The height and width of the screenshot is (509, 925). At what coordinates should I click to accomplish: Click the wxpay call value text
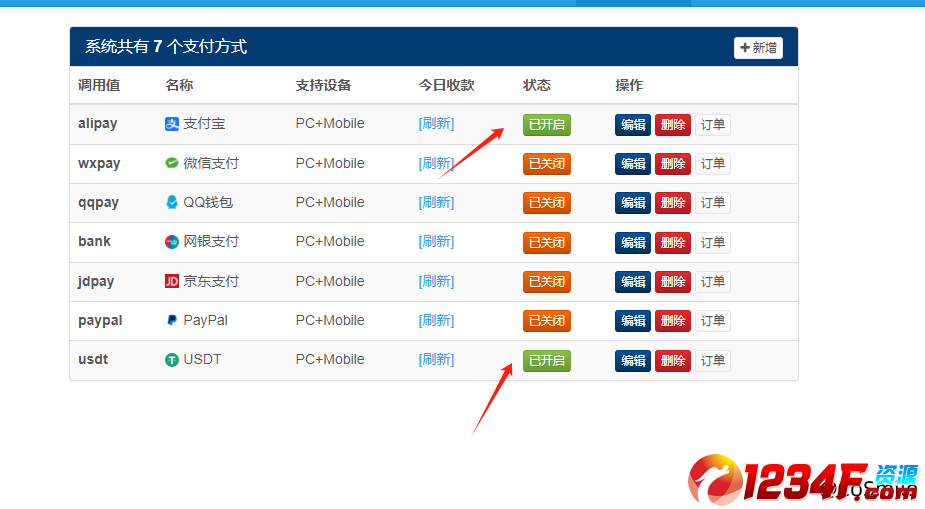tap(99, 163)
